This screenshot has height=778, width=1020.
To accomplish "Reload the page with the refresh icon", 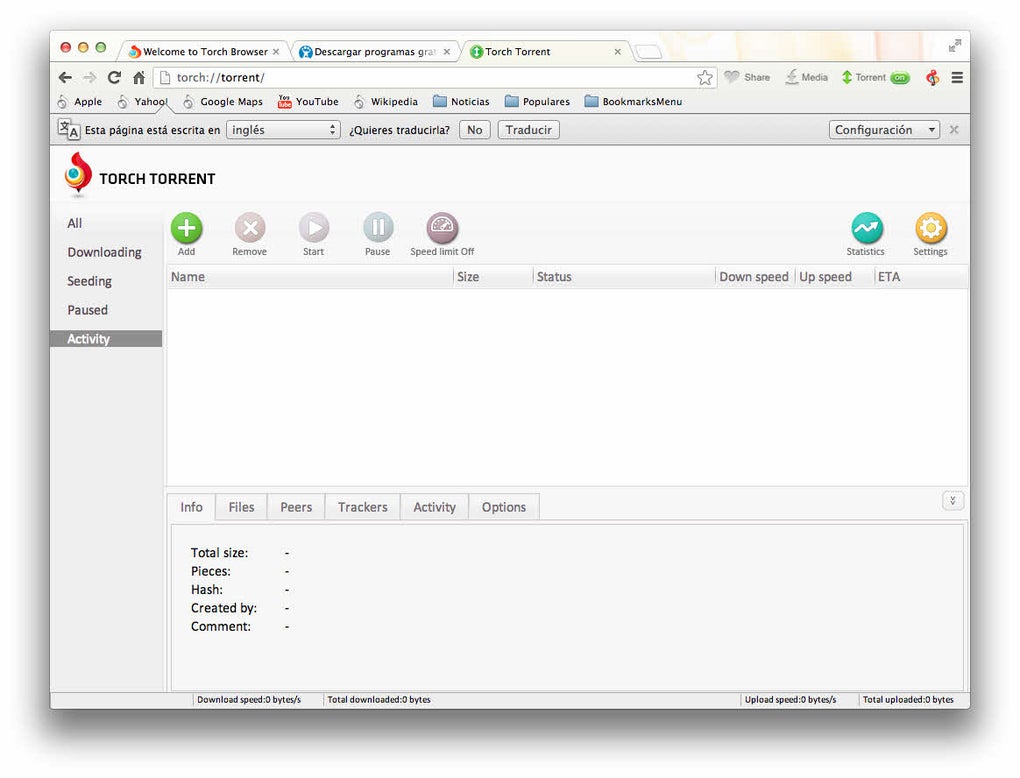I will [114, 77].
